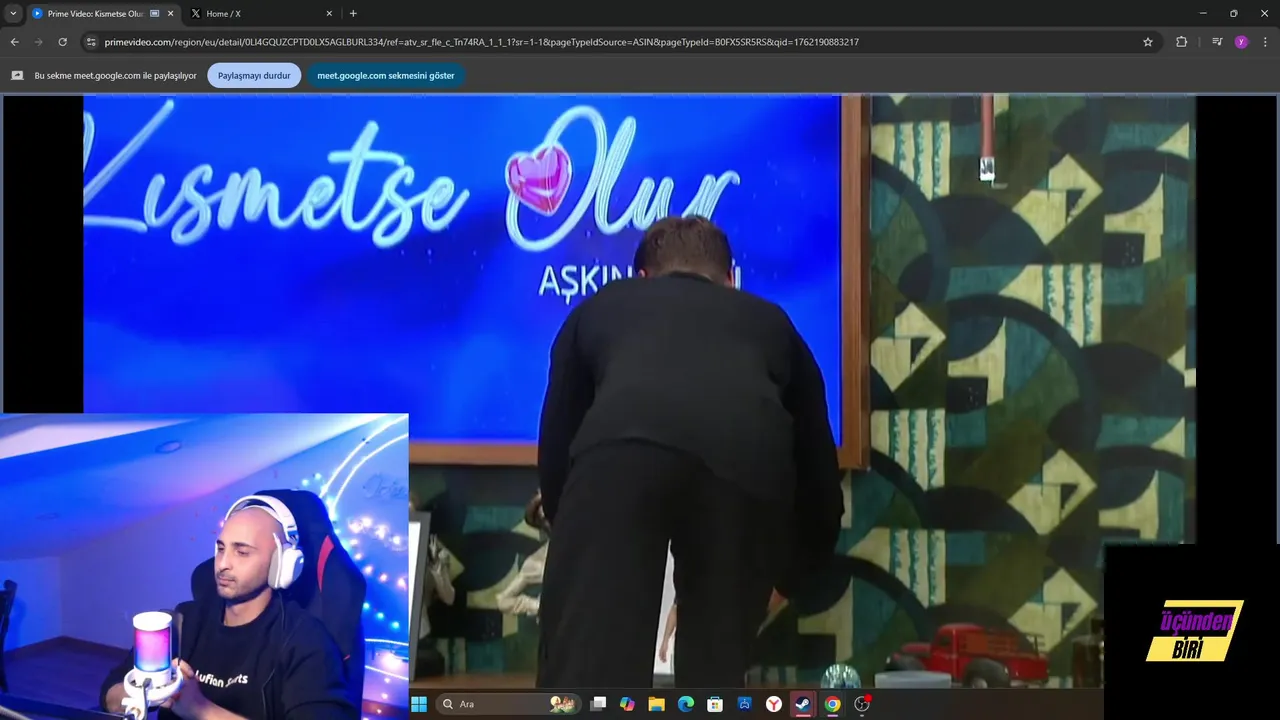This screenshot has width=1280, height=720.
Task: Open the OBS icon with red badge
Action: [862, 704]
